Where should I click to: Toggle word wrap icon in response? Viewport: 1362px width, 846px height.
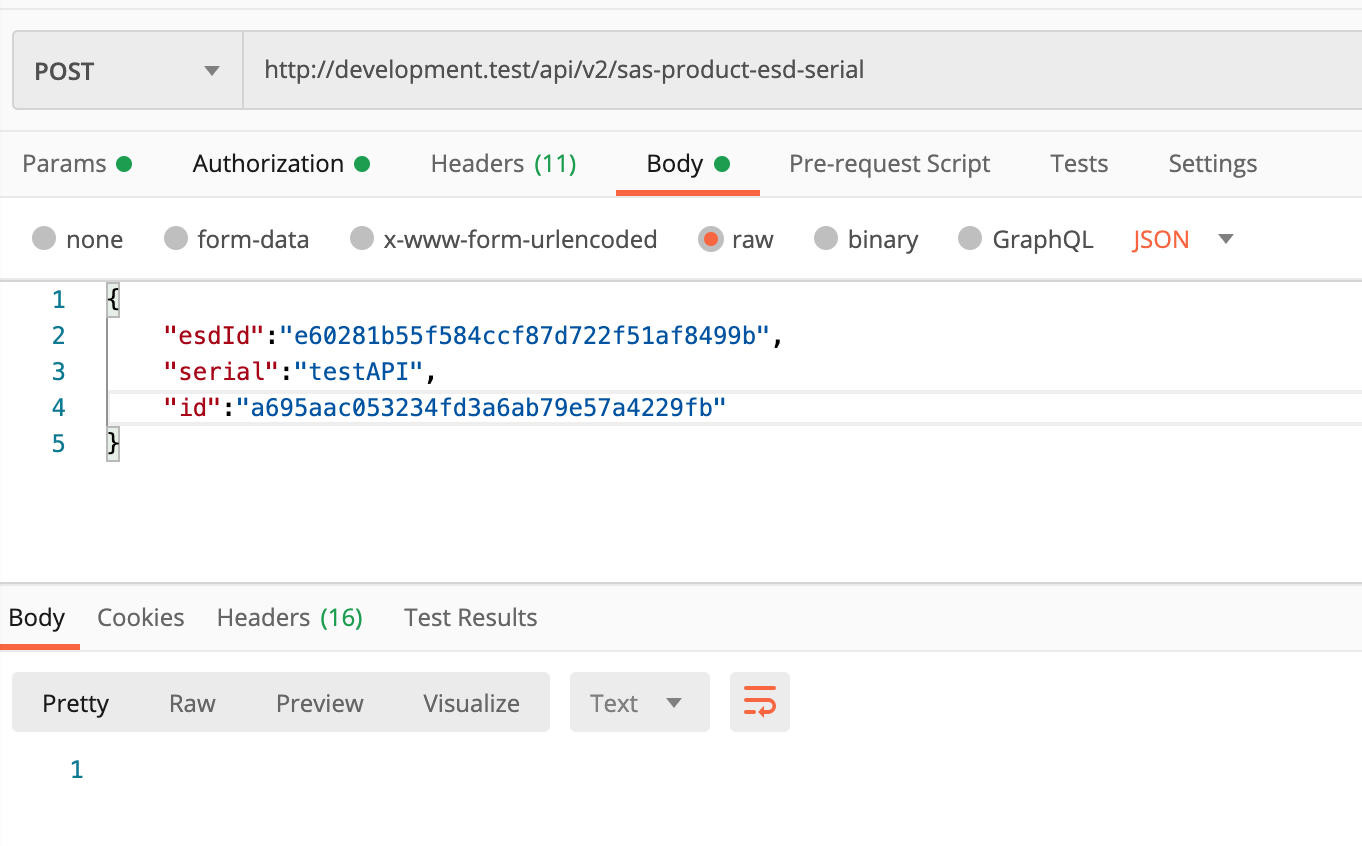coord(760,702)
